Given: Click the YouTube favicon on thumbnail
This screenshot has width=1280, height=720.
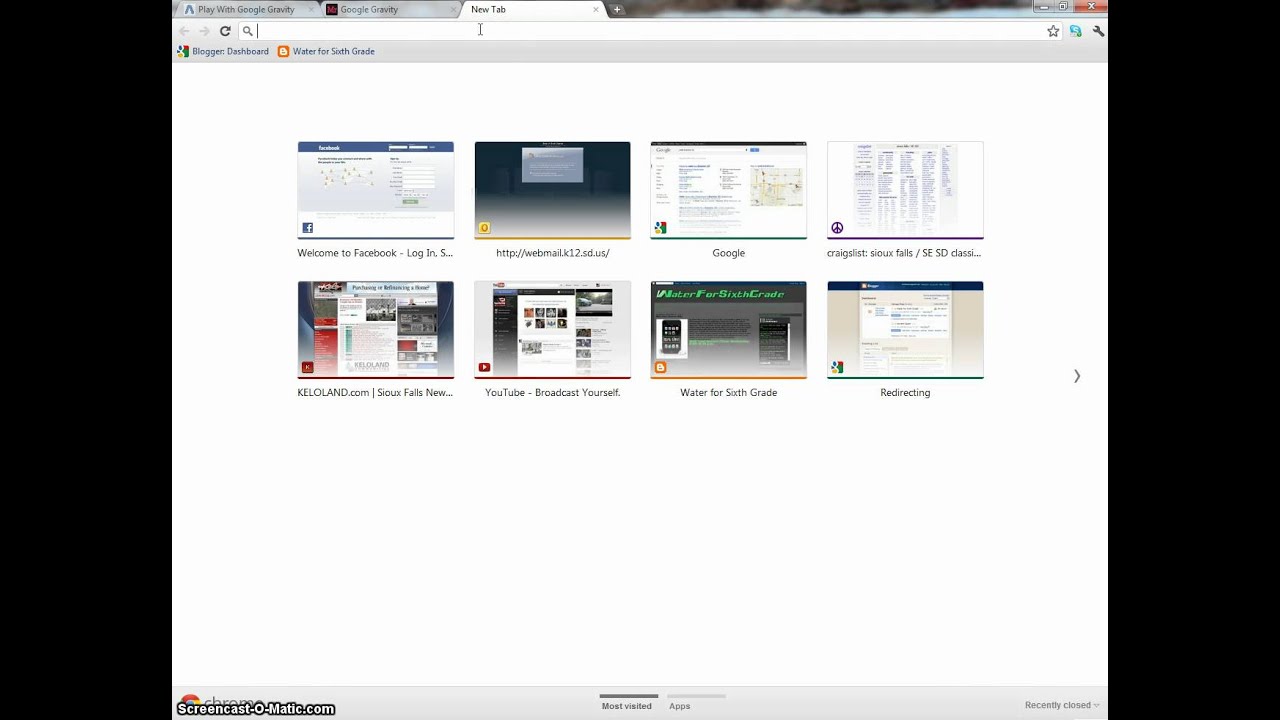Looking at the screenshot, I should 484,368.
